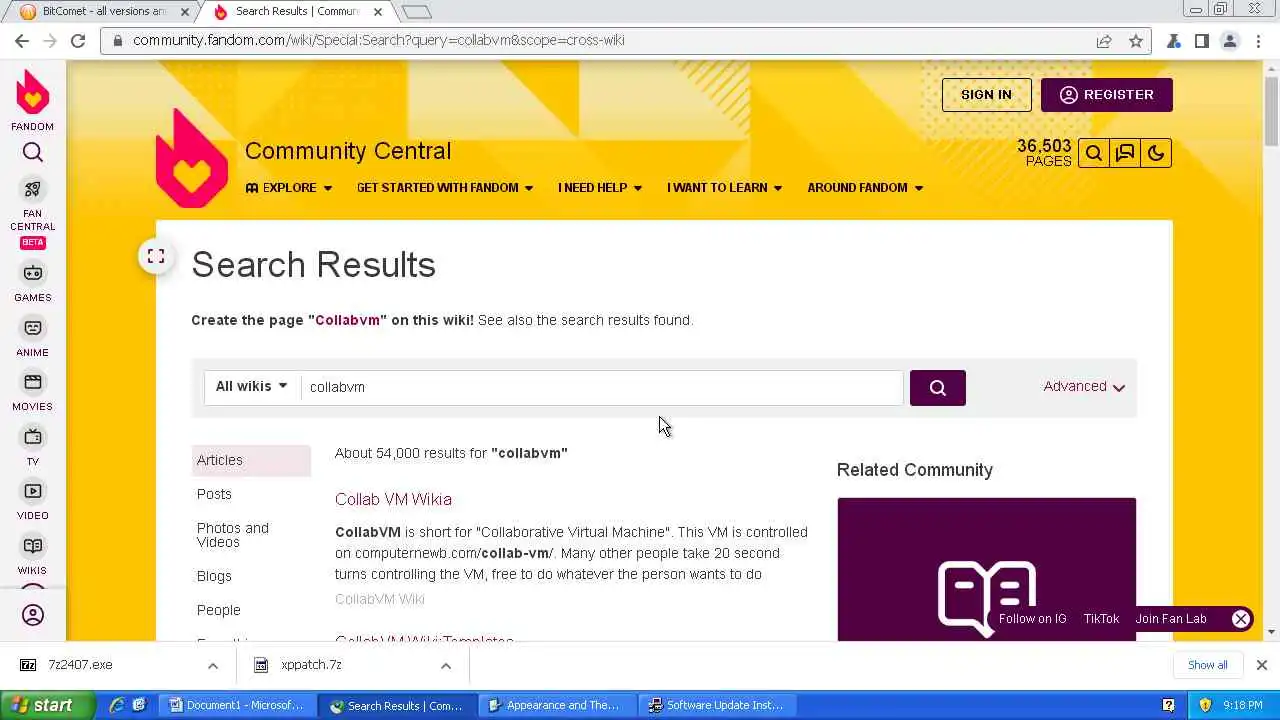Close the Search Results tab
This screenshot has height=720, width=1280.
[377, 12]
